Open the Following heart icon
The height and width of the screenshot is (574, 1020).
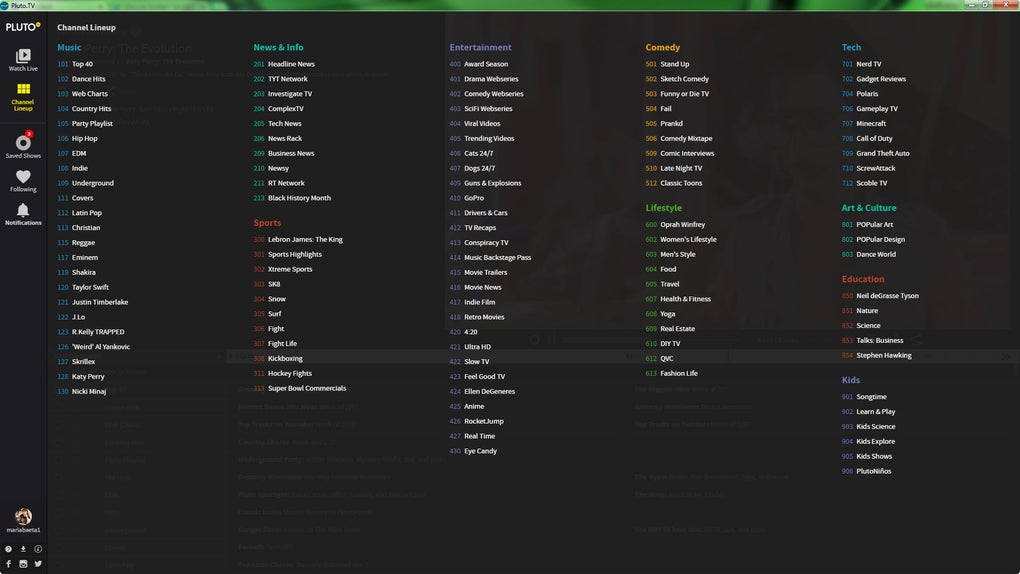(x=23, y=177)
